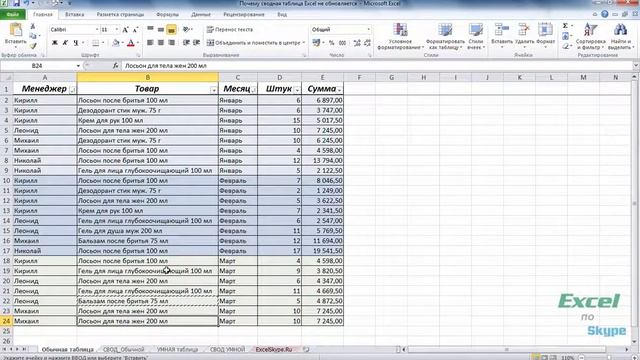
Task: Toggle top vertical alignment
Action: tap(151, 29)
